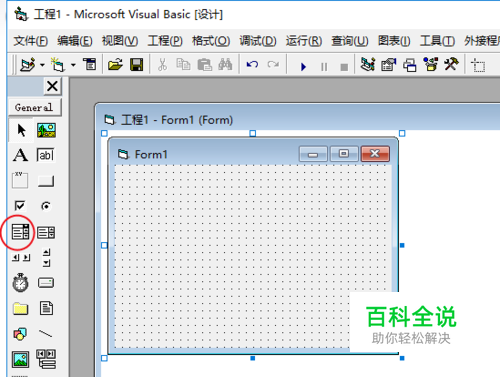Save the project with floppy icon
The image size is (500, 377).
(x=136, y=64)
